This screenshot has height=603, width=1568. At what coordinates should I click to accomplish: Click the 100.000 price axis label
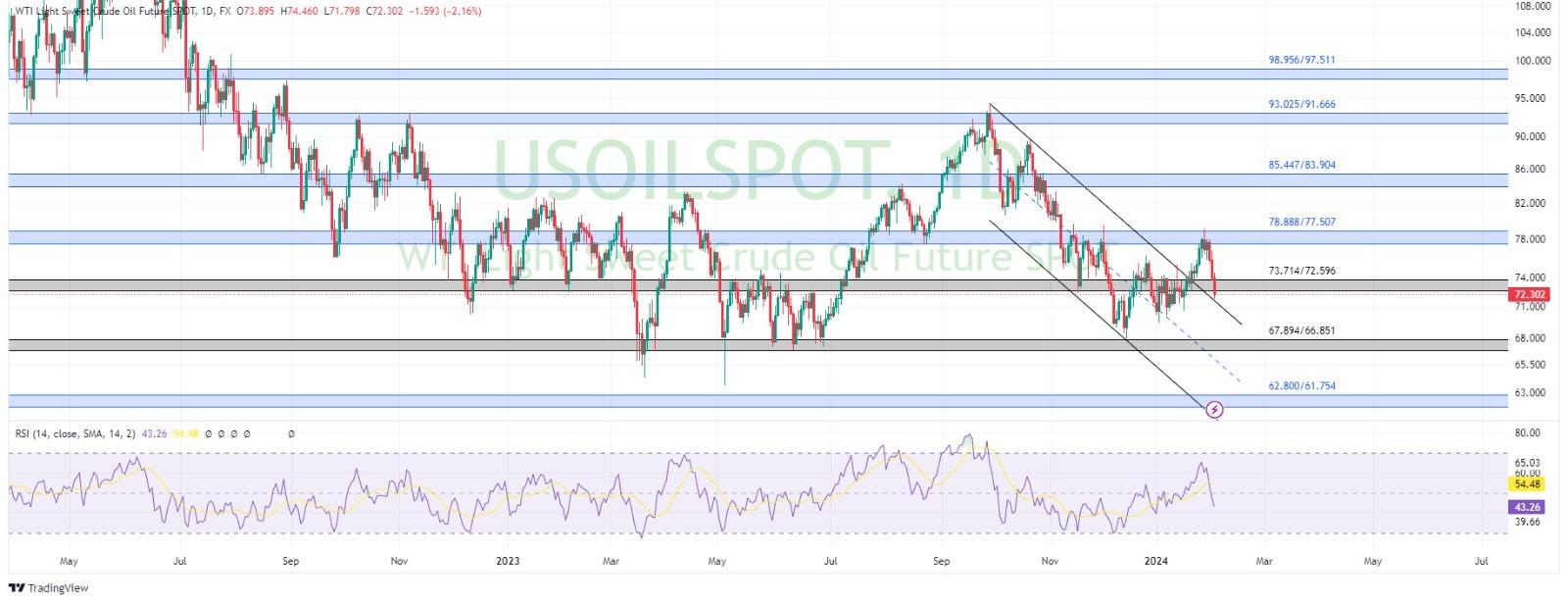pos(1532,61)
